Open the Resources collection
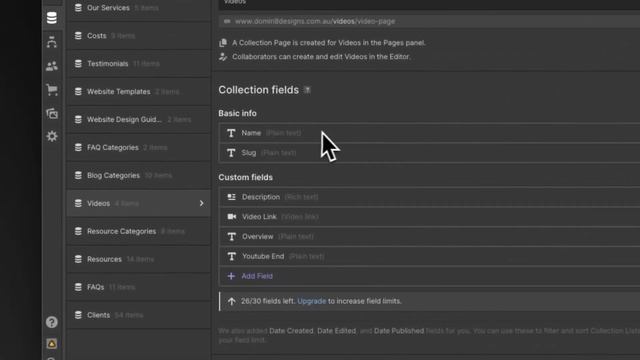Image resolution: width=640 pixels, height=360 pixels. click(138, 259)
